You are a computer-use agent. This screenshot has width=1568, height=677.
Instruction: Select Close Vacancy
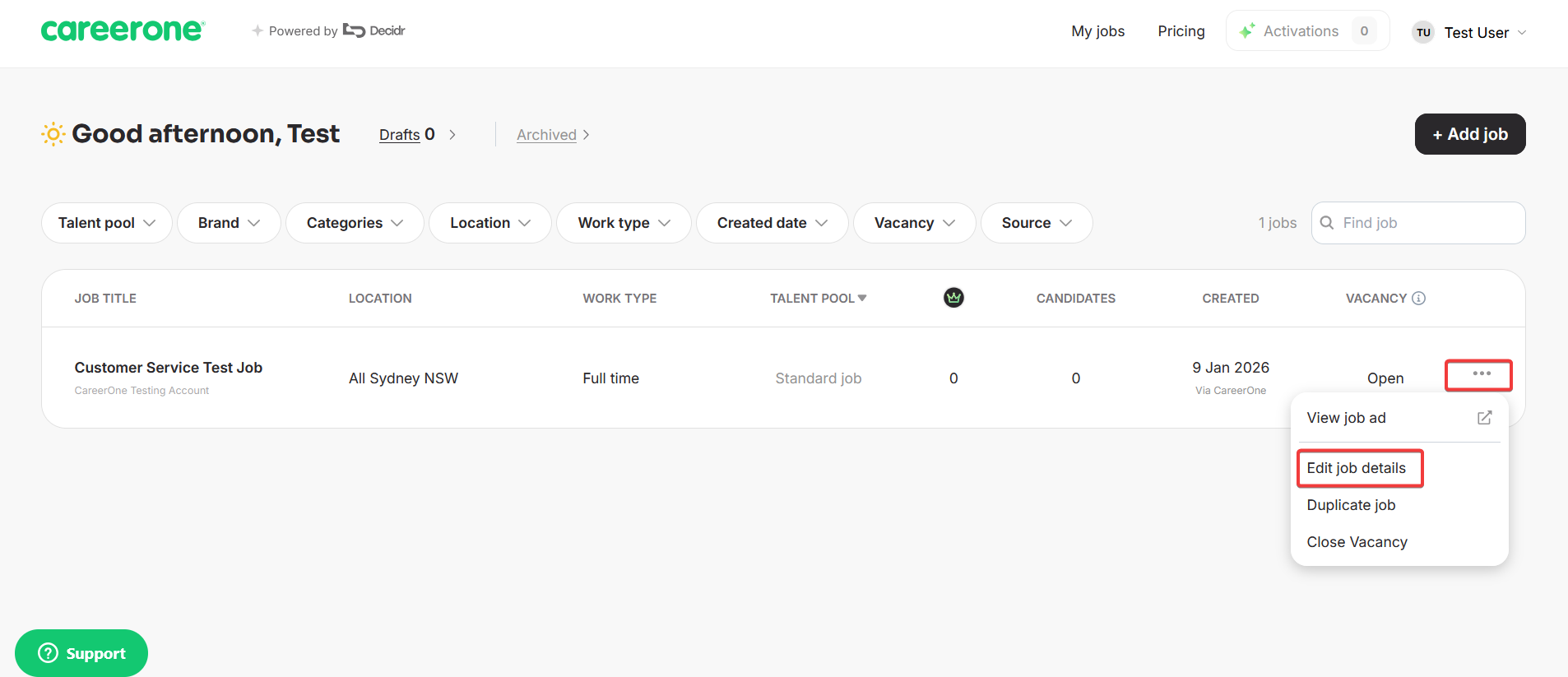pyautogui.click(x=1357, y=542)
